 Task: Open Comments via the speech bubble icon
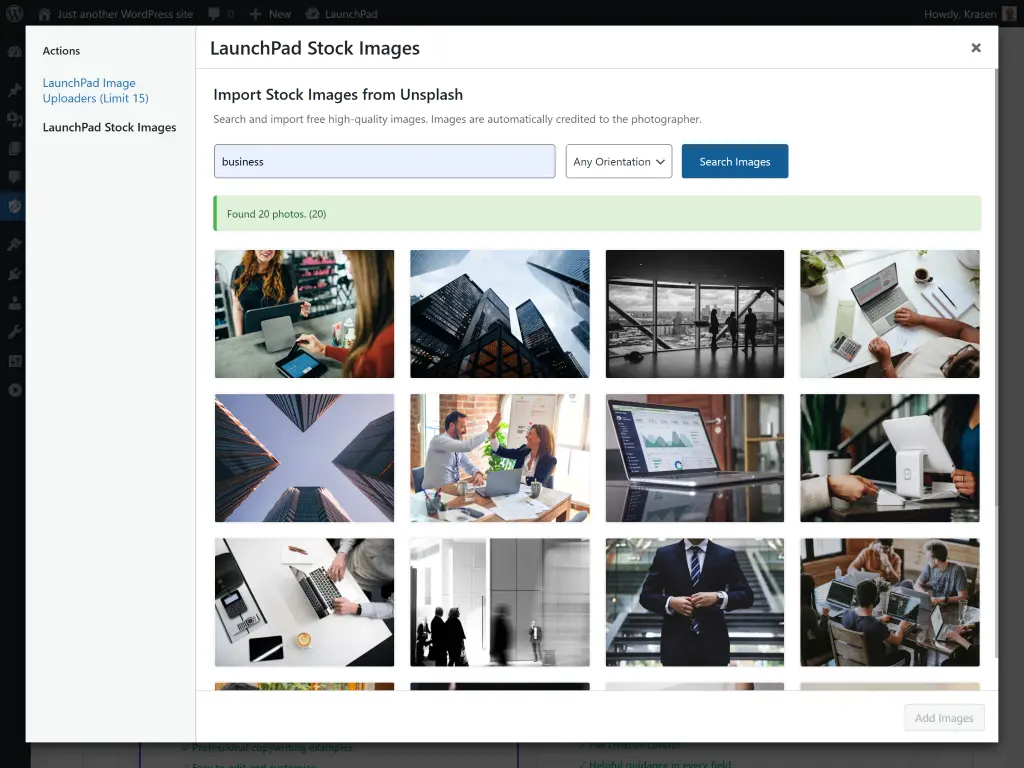[14, 175]
